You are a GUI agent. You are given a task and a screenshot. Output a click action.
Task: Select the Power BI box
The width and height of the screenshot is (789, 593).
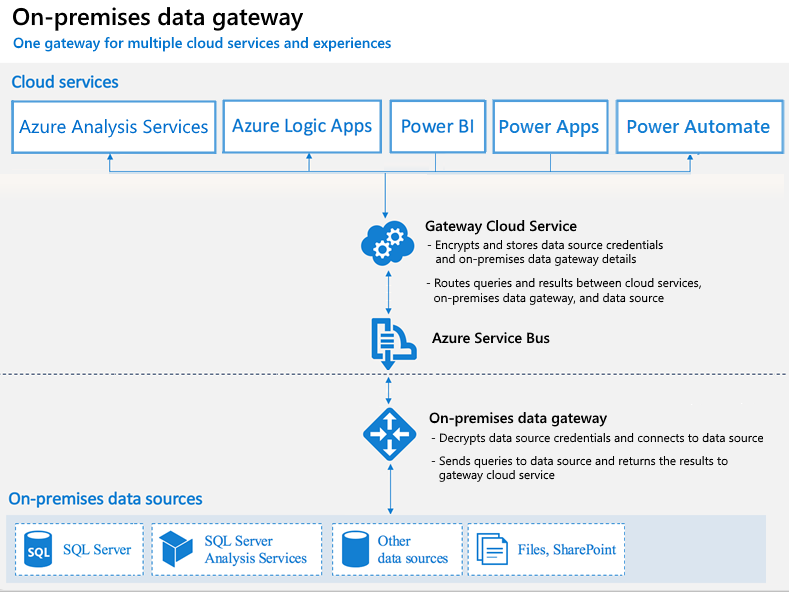pos(438,126)
